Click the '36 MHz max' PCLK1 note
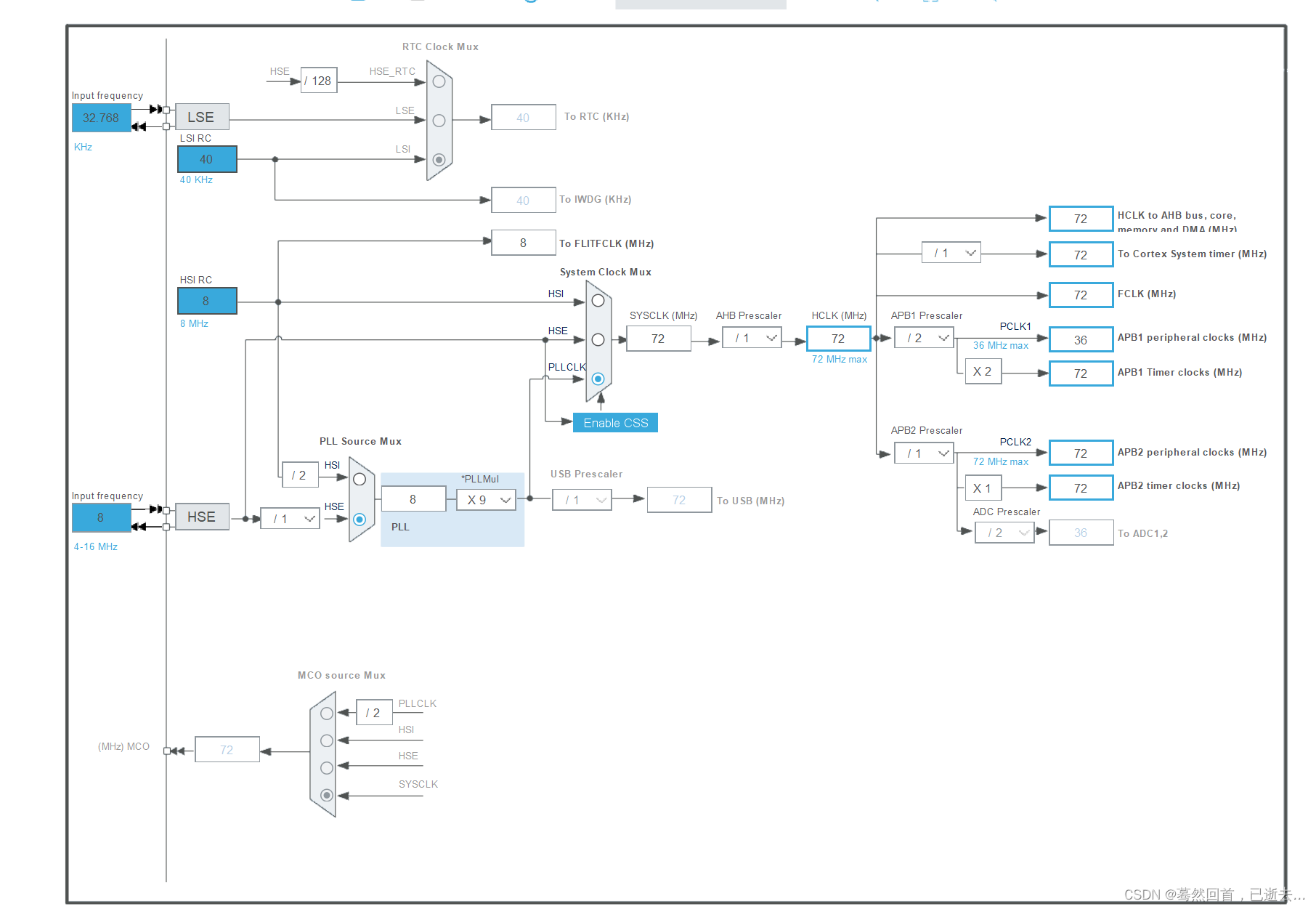The image size is (1316, 909). click(1001, 346)
